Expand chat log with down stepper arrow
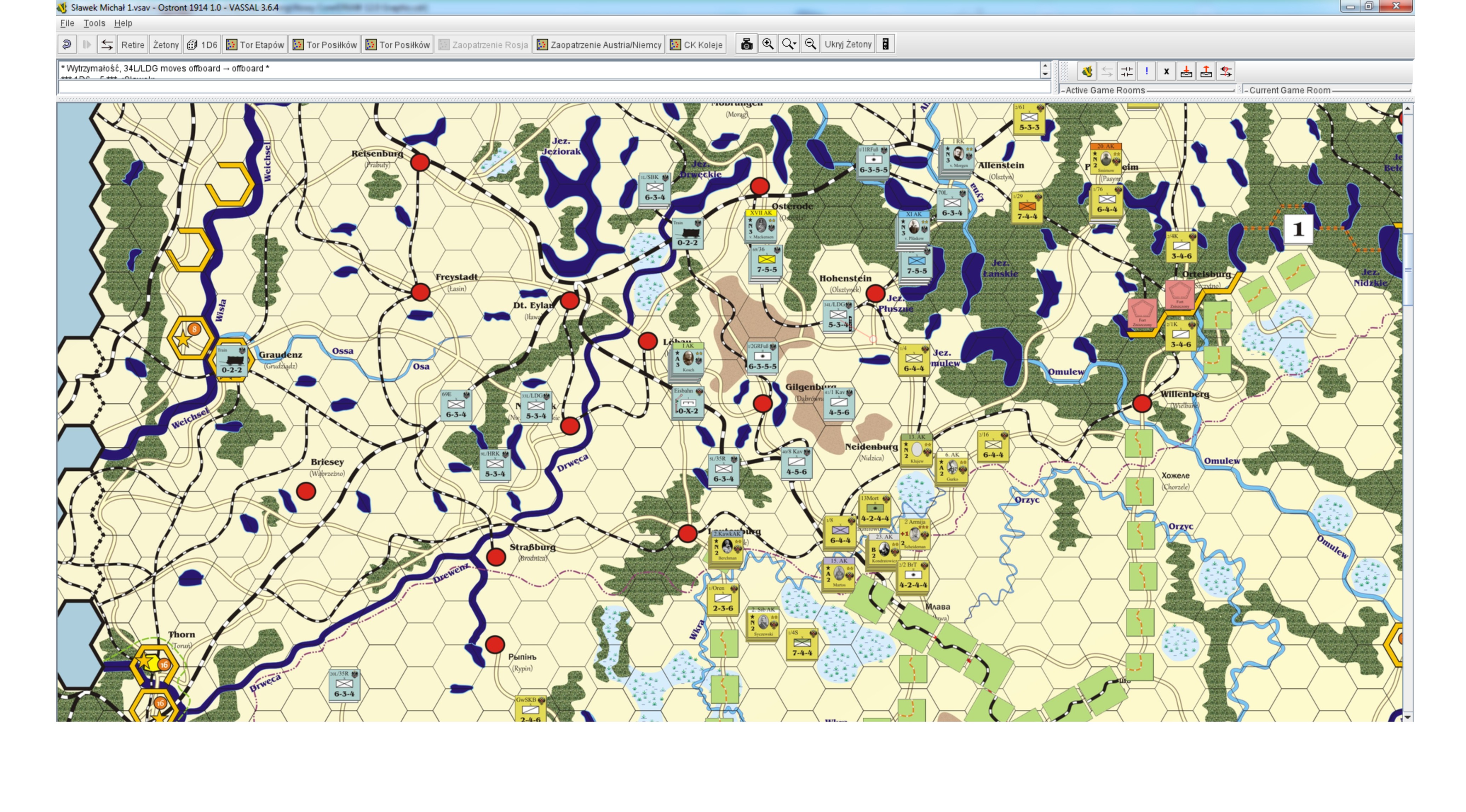 point(1045,74)
